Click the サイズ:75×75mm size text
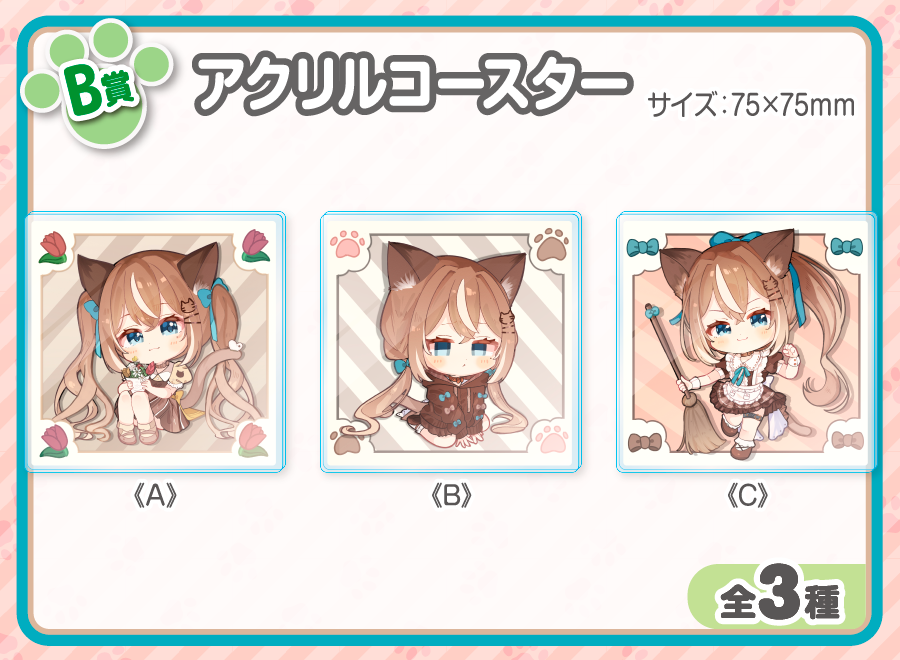 [751, 106]
